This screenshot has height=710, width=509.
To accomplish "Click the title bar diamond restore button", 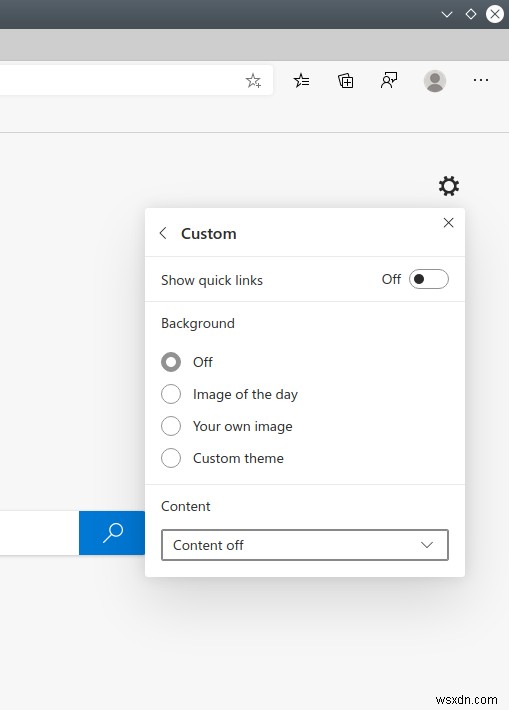I will point(471,14).
